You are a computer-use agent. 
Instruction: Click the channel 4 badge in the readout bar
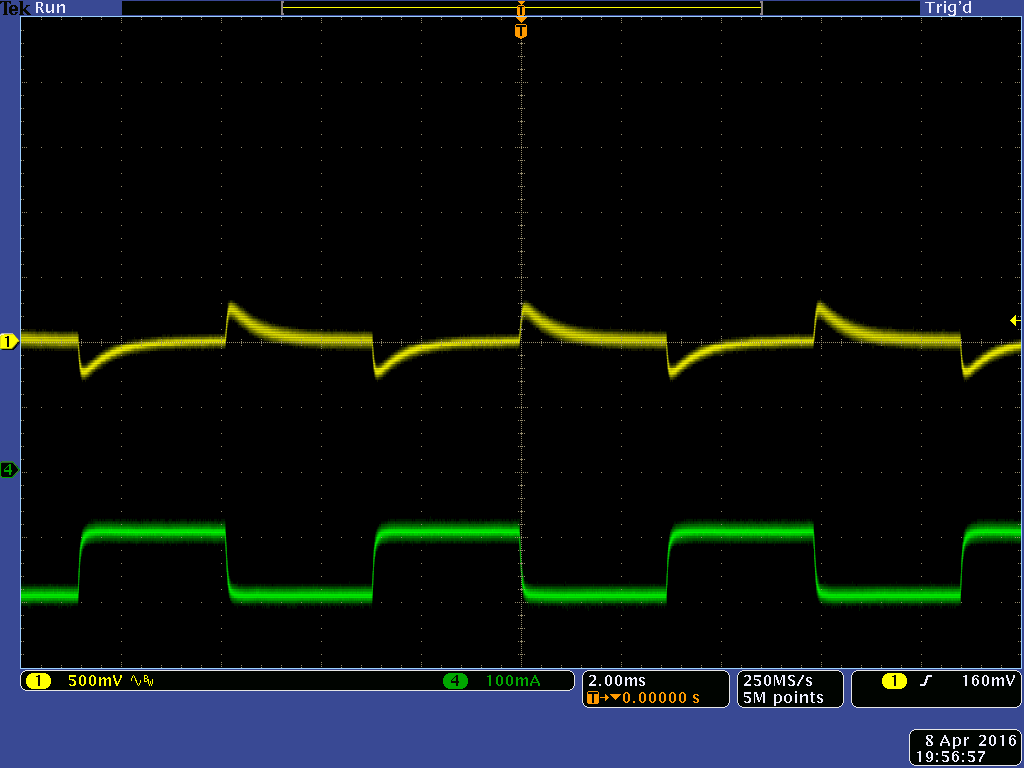tap(455, 681)
